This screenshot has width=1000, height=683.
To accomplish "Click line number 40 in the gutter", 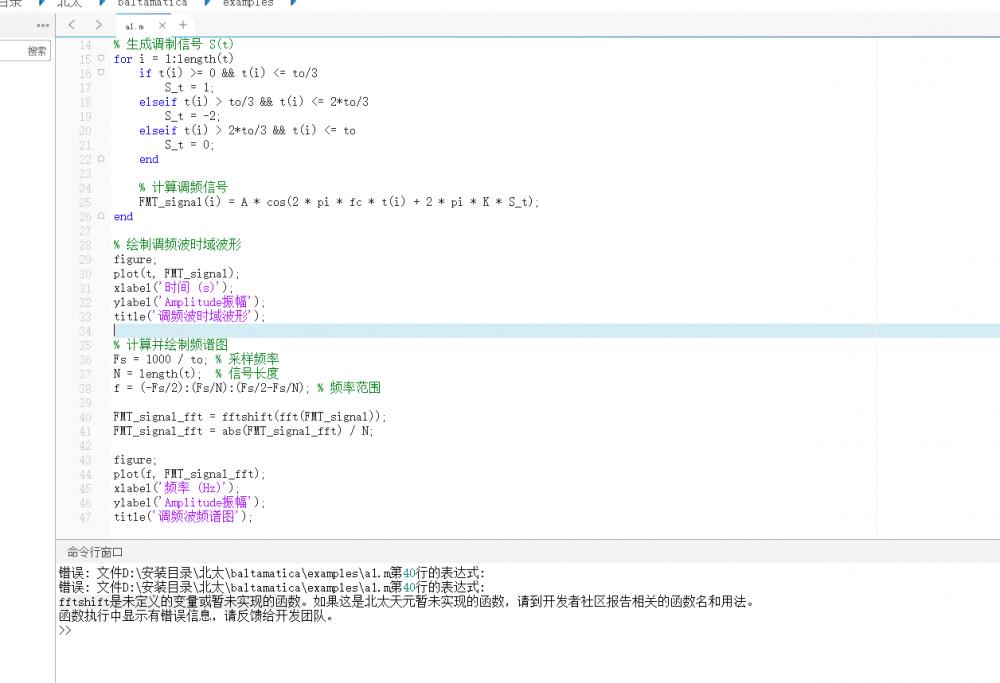I will click(84, 417).
